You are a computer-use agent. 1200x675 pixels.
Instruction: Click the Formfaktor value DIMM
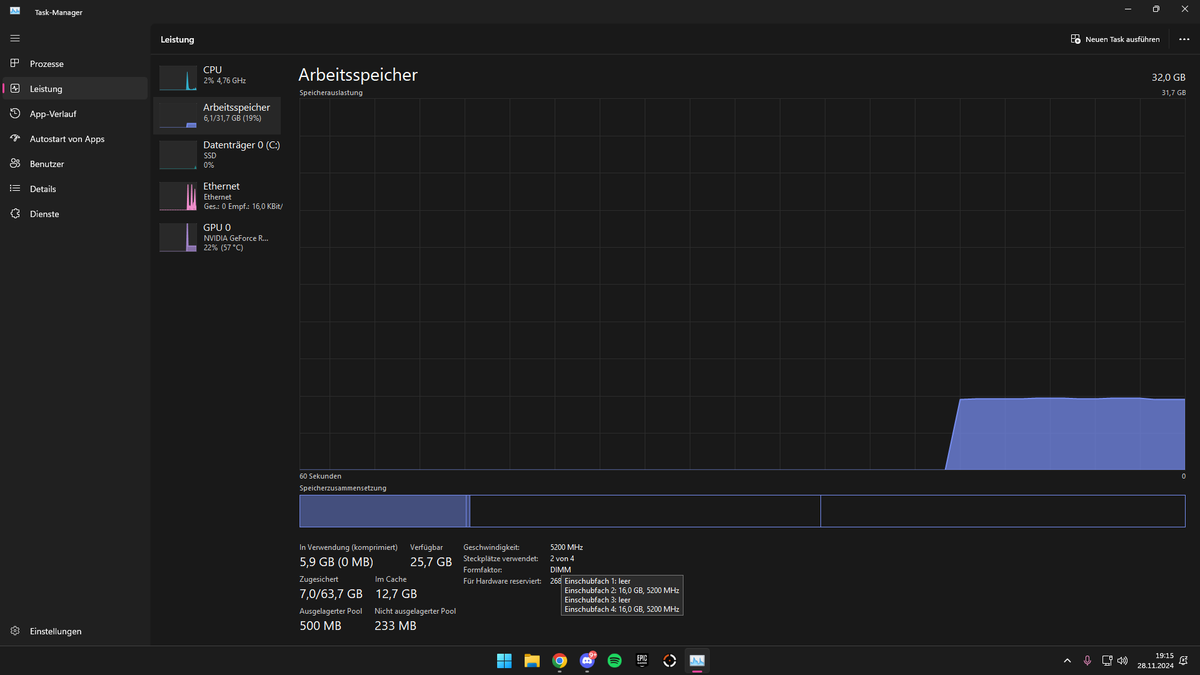coord(561,569)
